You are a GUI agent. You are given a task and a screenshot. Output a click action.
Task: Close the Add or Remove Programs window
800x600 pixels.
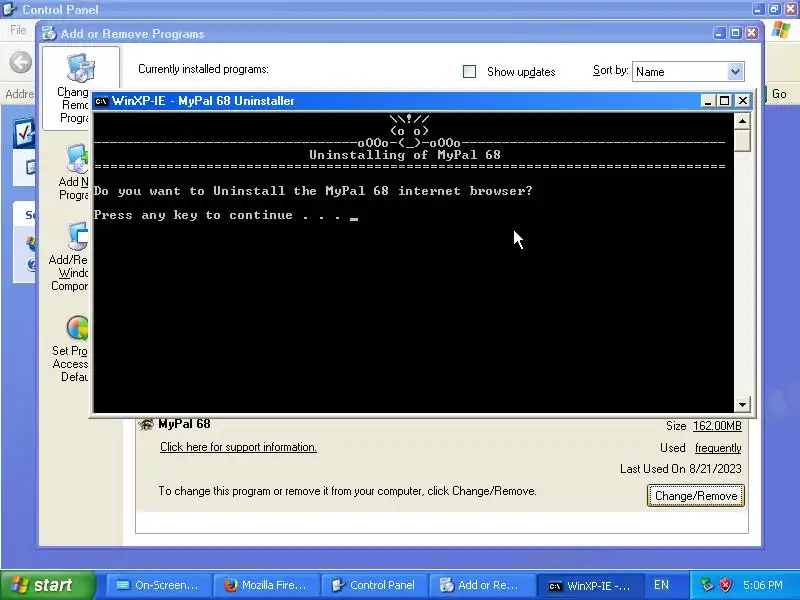click(752, 33)
